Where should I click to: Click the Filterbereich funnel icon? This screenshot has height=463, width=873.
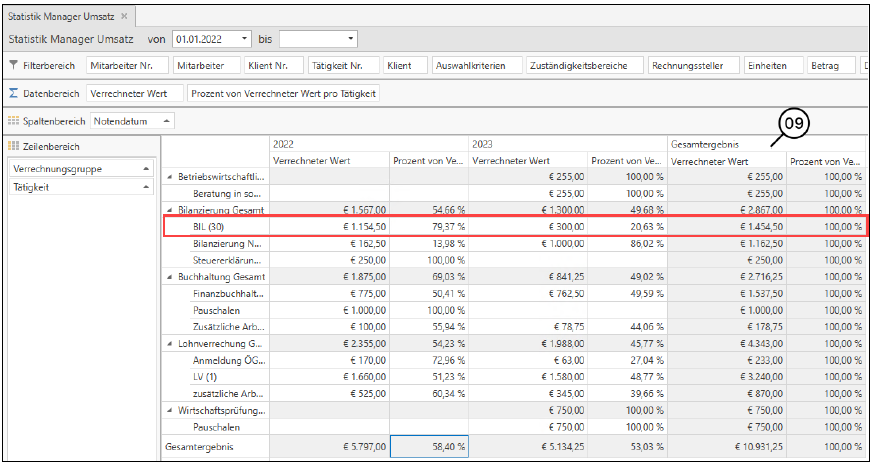[x=13, y=66]
